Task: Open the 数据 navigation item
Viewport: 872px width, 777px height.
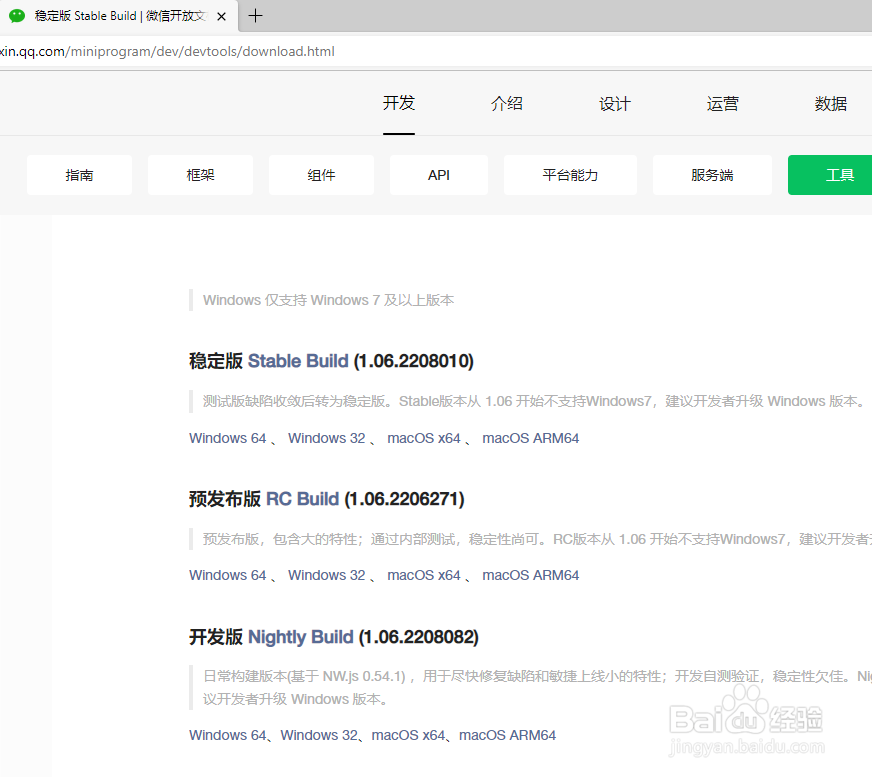Action: point(831,103)
